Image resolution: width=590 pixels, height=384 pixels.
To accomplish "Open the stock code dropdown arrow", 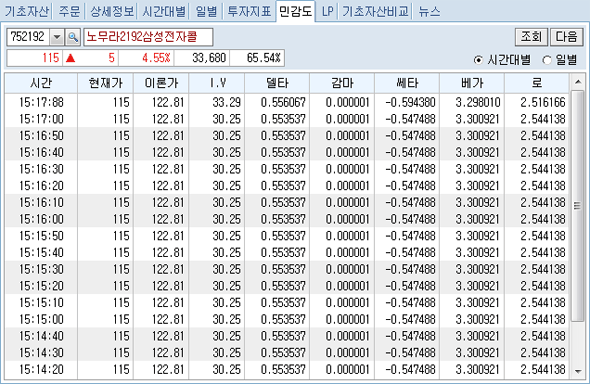I will coord(57,37).
